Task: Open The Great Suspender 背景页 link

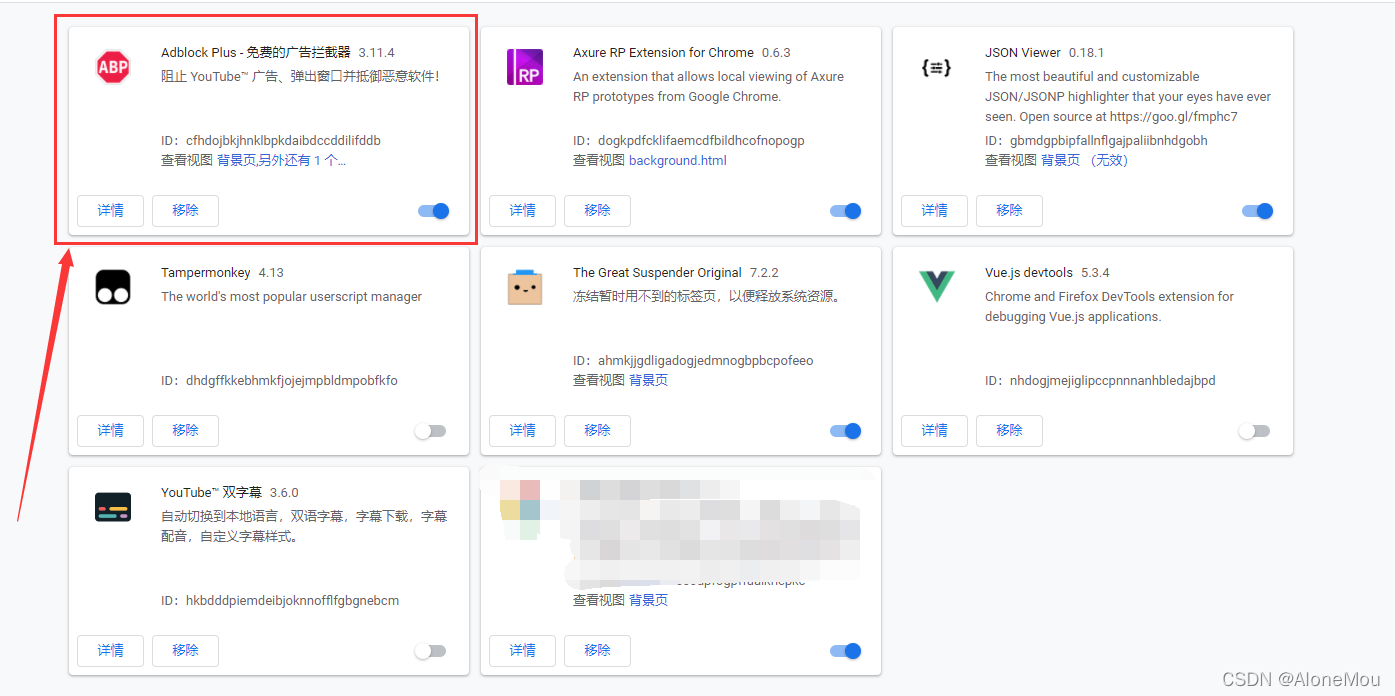Action: [648, 380]
